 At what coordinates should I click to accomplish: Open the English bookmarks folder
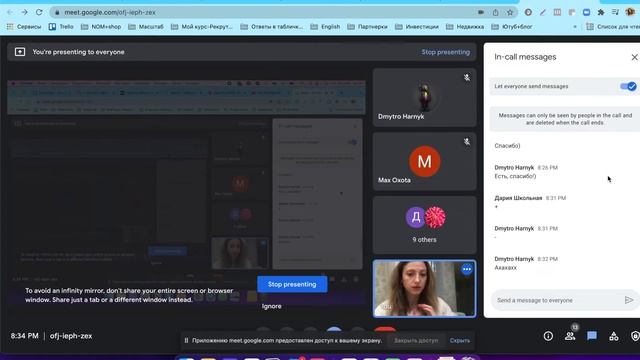(325, 27)
